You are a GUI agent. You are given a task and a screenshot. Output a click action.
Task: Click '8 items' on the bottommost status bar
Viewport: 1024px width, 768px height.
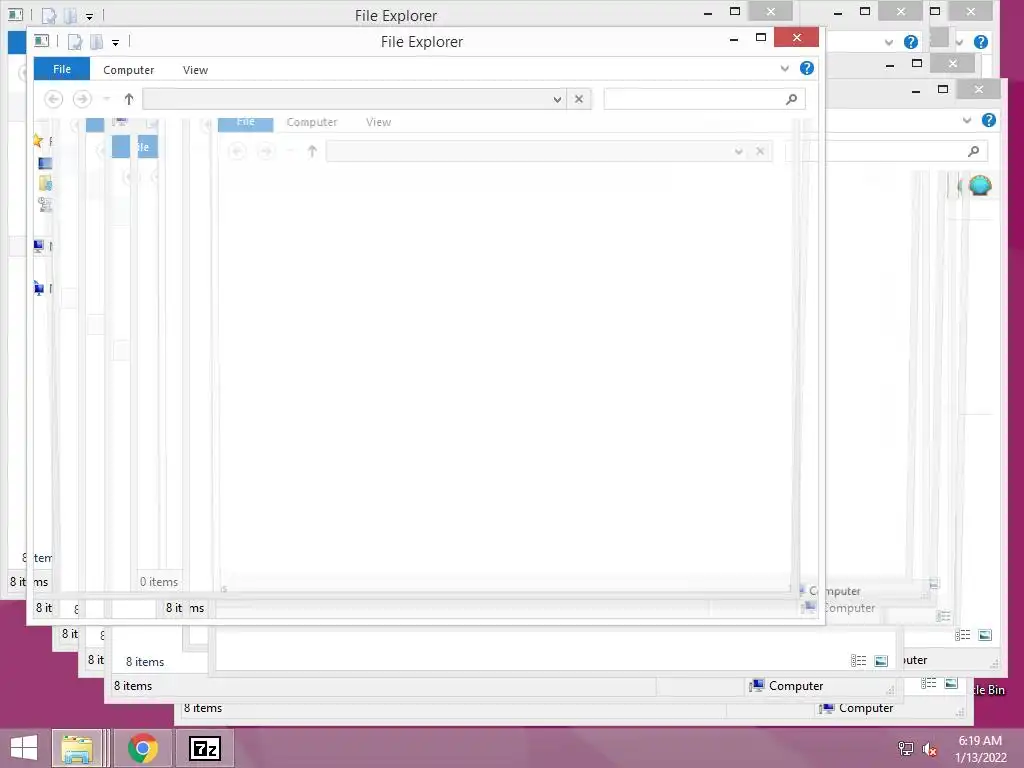click(x=202, y=708)
